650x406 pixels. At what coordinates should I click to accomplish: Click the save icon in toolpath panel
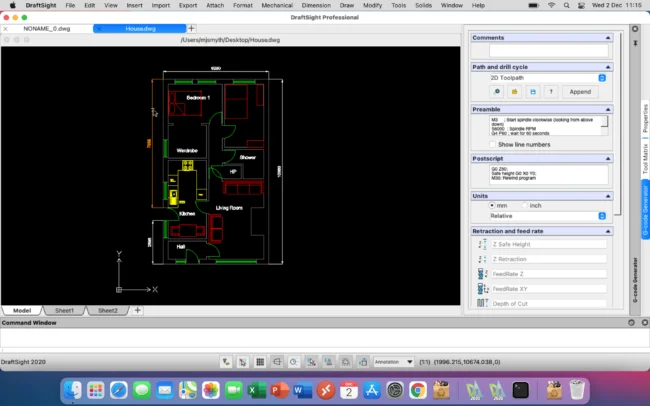pos(532,91)
